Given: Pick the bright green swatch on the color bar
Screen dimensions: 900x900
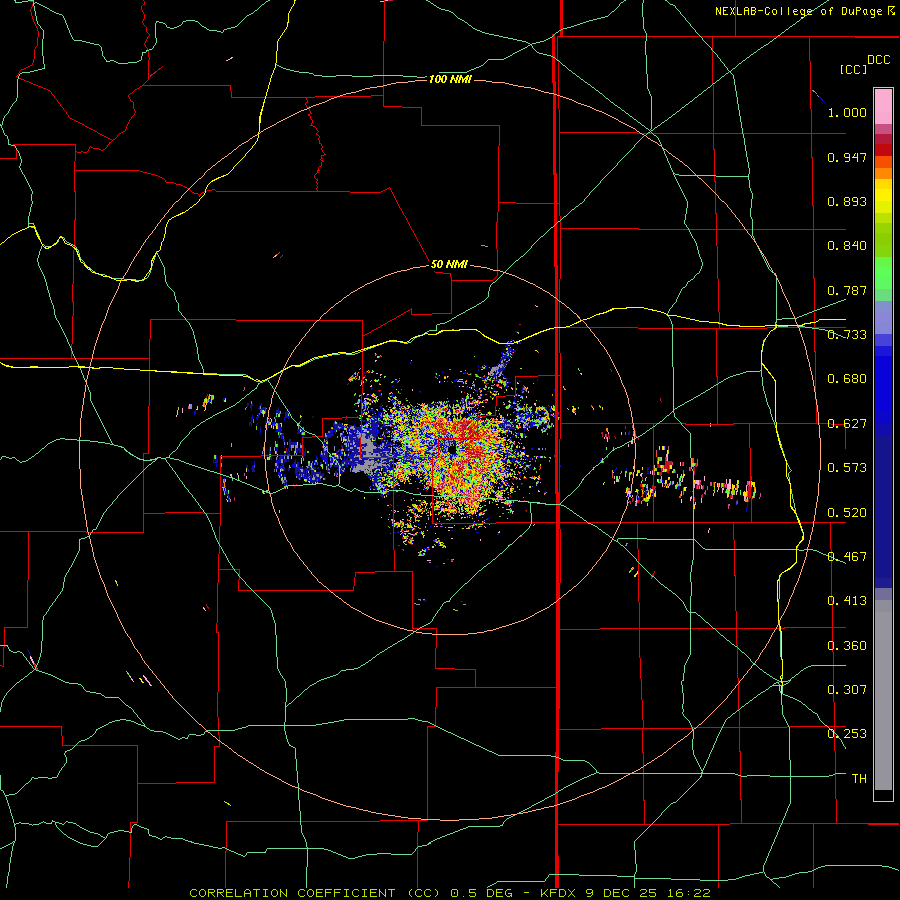Looking at the screenshot, I should [883, 273].
